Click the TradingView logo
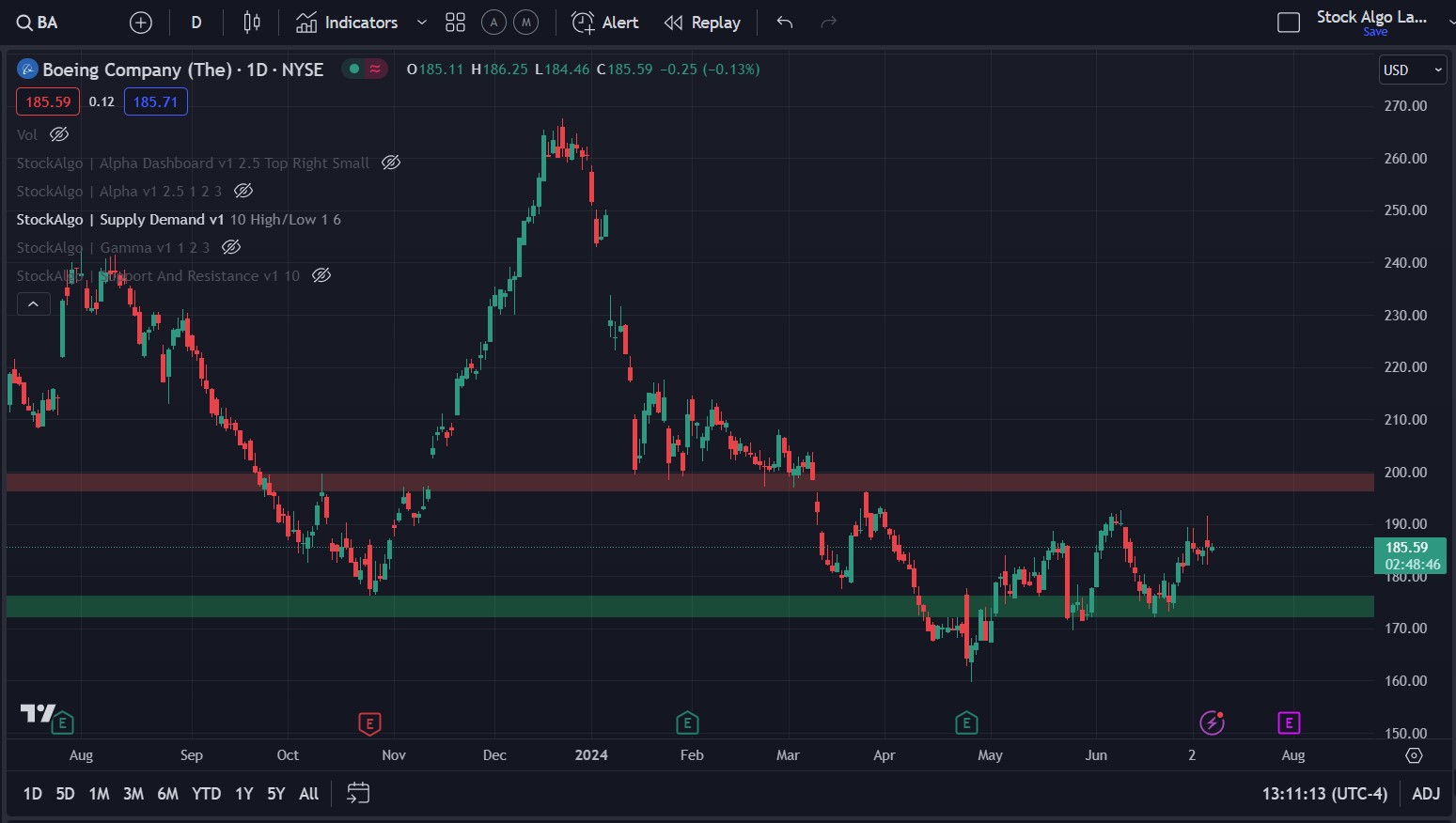The image size is (1456, 823). tap(38, 714)
